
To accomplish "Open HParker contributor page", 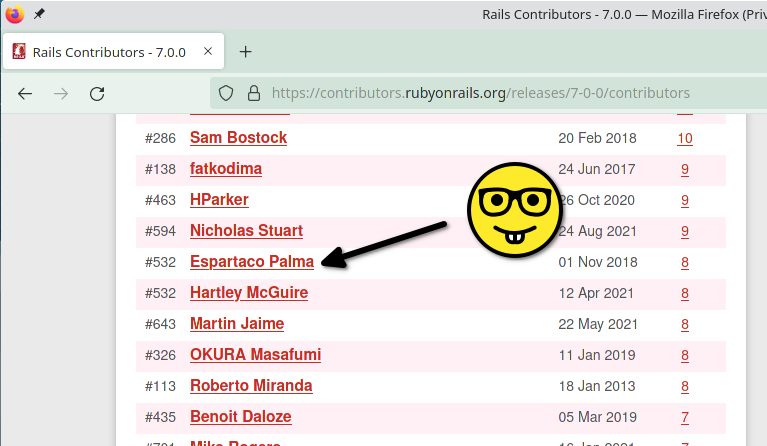I will point(219,200).
